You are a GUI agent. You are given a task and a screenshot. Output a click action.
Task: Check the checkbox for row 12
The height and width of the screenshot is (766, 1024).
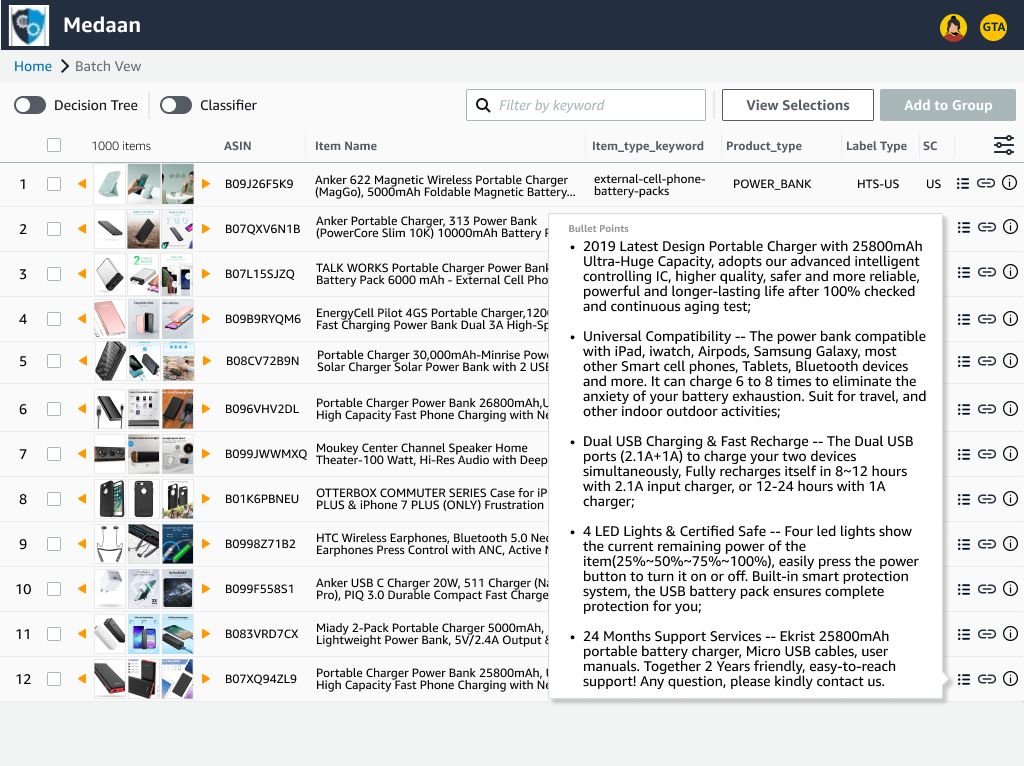(x=54, y=679)
